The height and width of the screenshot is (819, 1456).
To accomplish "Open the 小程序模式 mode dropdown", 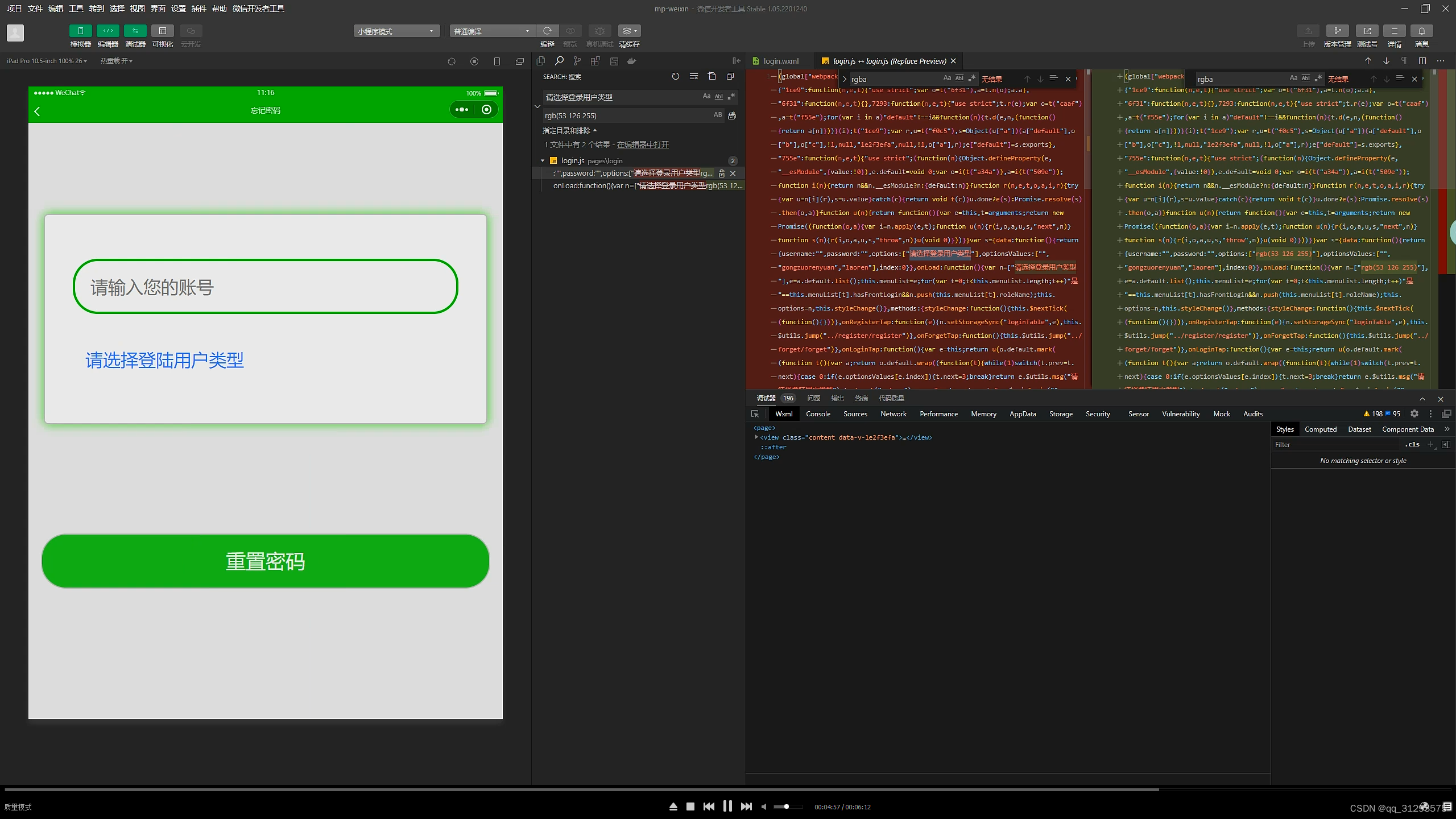I will click(396, 31).
